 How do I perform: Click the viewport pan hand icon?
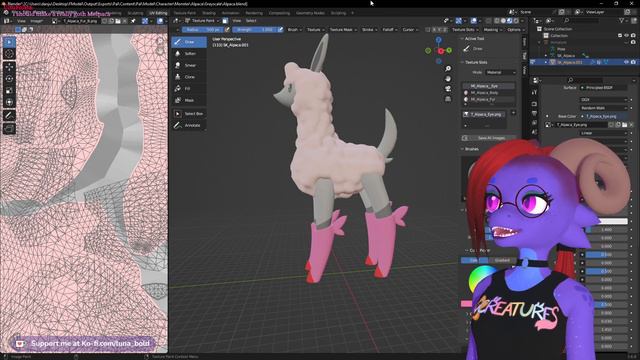pos(448,79)
